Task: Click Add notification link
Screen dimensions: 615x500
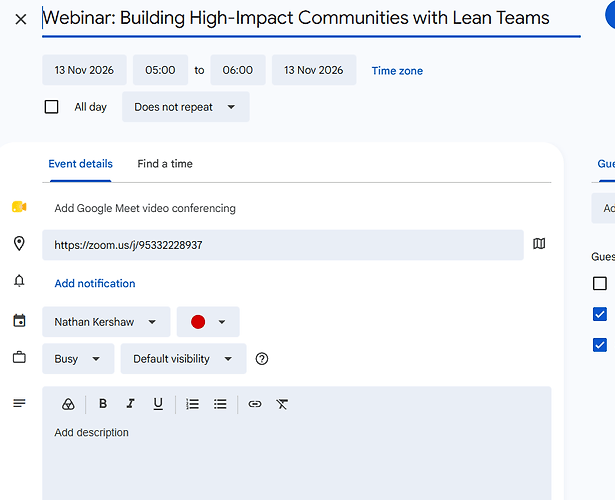Action: [x=95, y=283]
